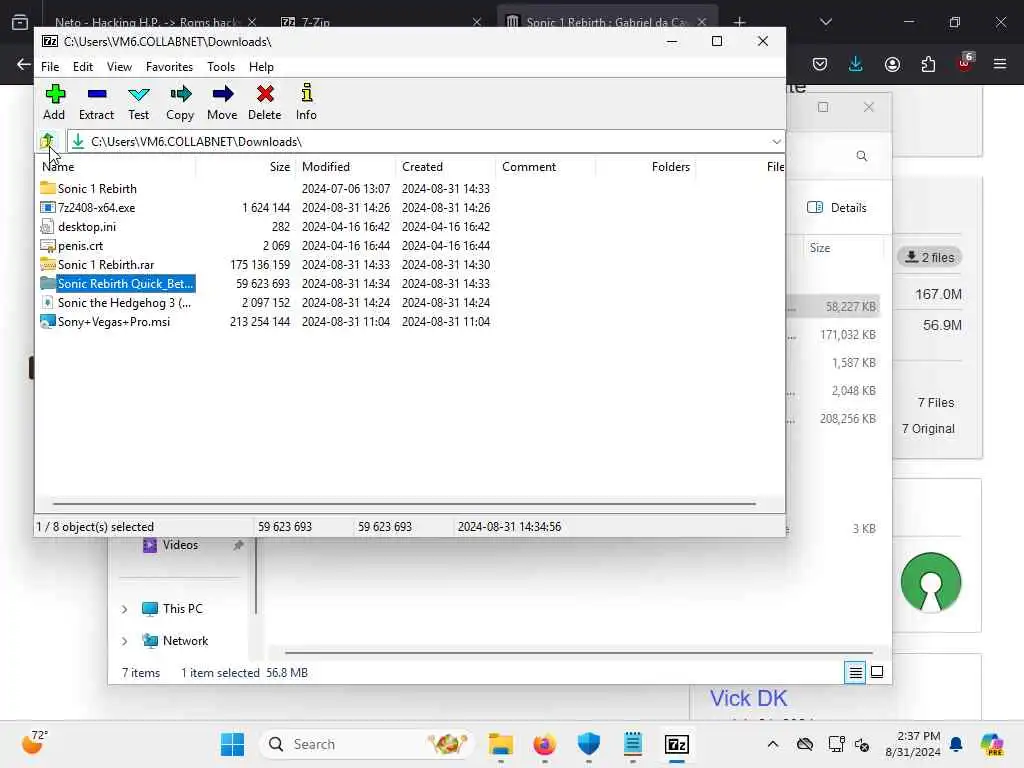This screenshot has width=1024, height=768.
Task: Open the list all tabs dropdown
Action: click(825, 22)
